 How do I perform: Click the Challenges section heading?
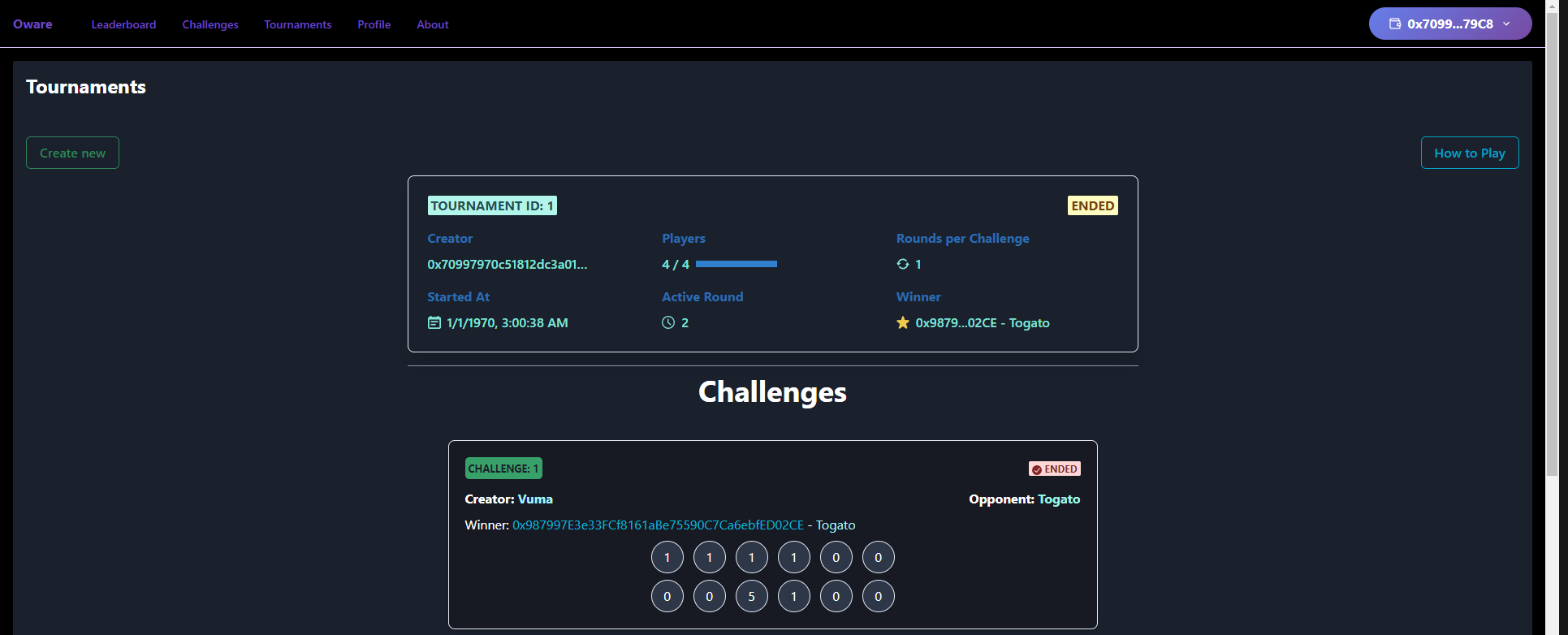772,392
